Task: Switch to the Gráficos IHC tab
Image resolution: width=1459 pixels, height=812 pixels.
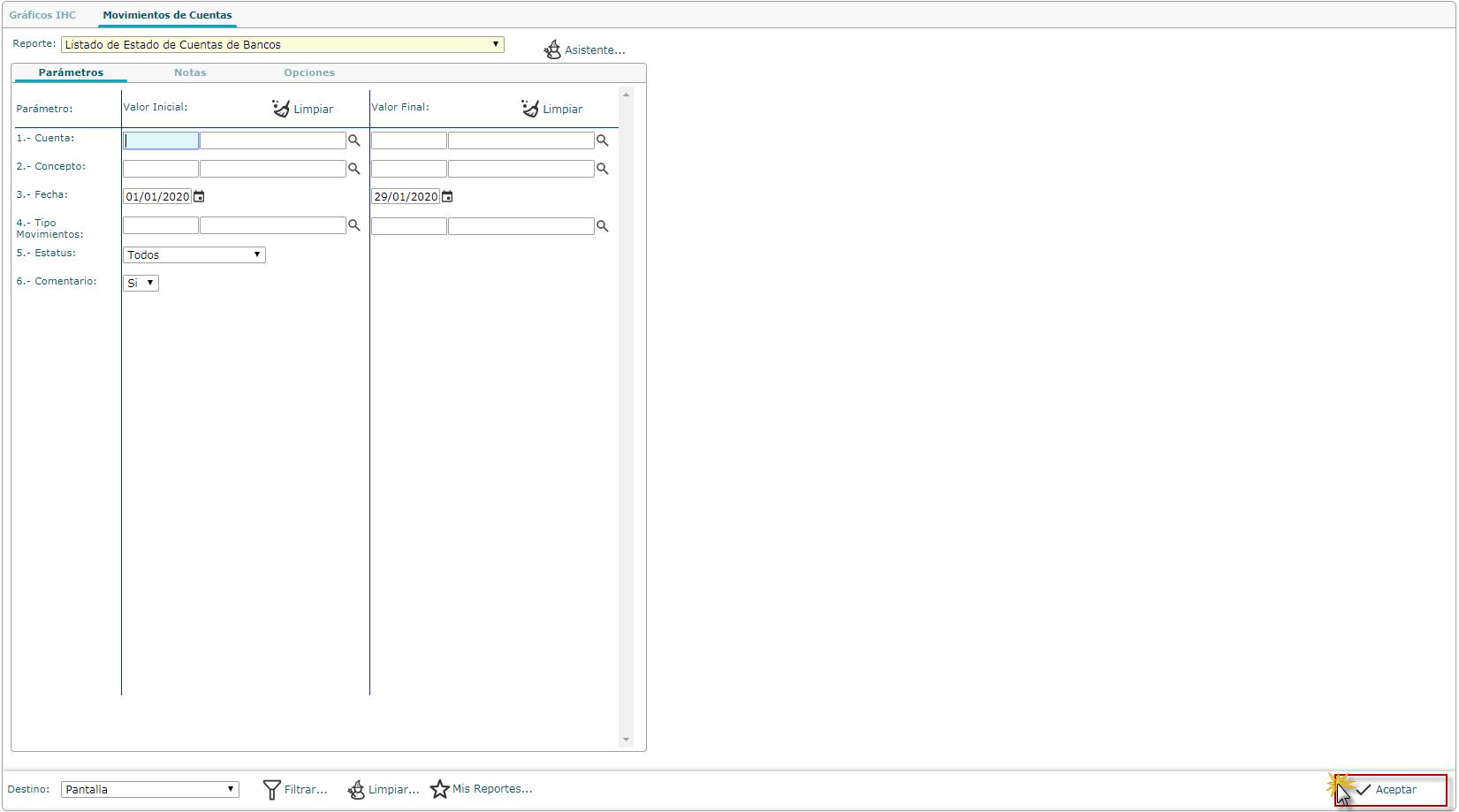Action: click(42, 15)
